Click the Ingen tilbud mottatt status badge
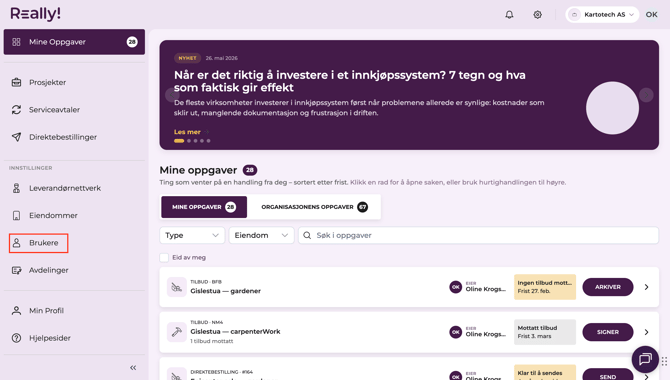This screenshot has width=670, height=380. pos(545,287)
